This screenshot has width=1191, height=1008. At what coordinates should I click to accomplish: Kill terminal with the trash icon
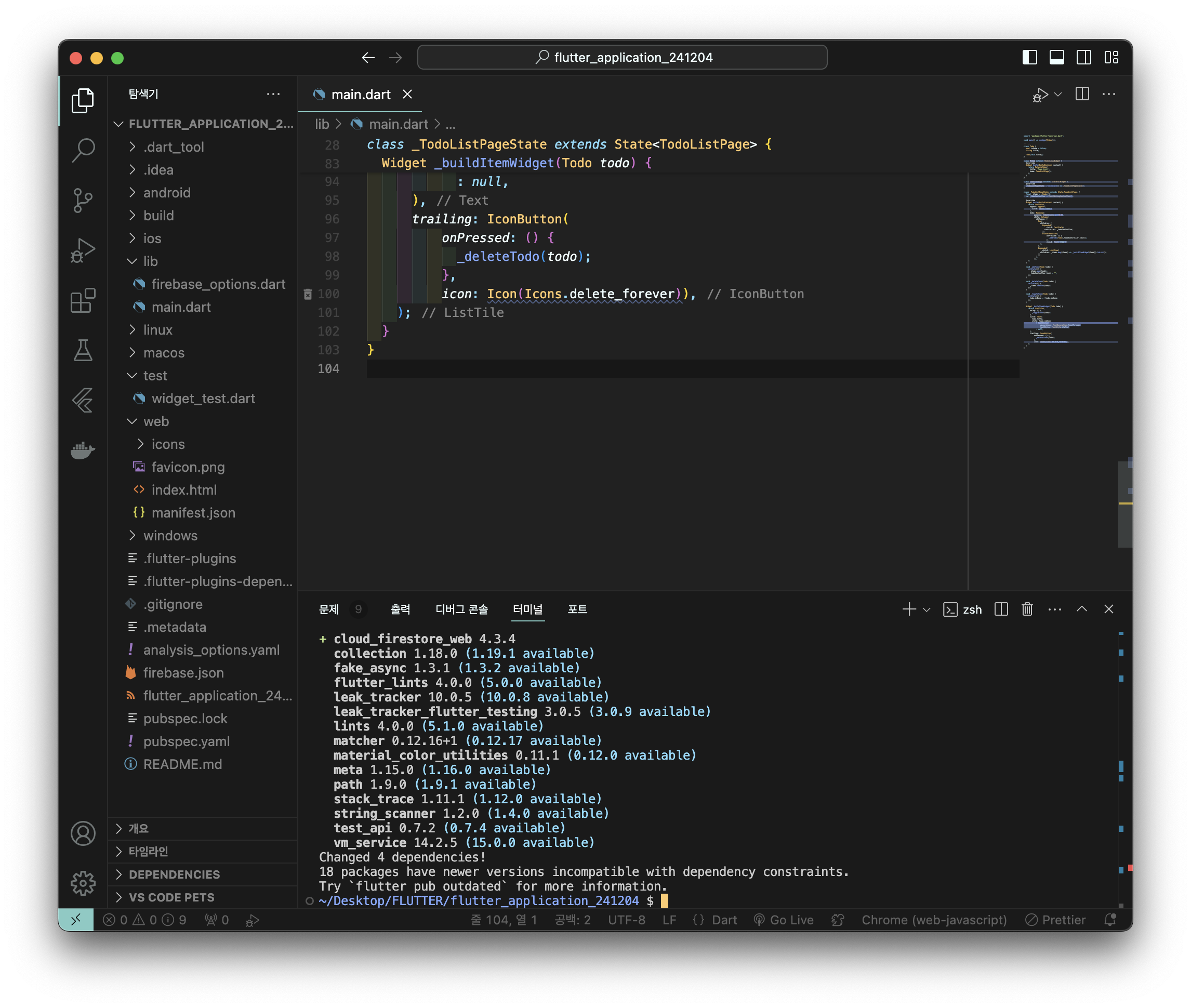click(1027, 609)
